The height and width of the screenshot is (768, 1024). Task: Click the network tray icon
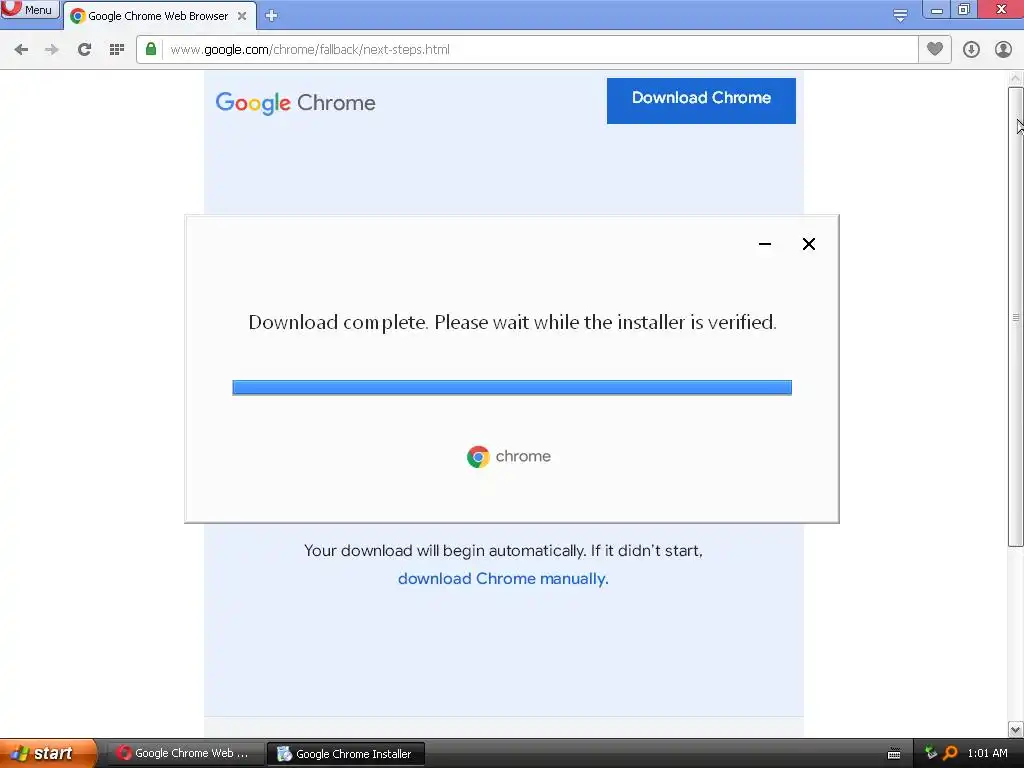tap(931, 753)
